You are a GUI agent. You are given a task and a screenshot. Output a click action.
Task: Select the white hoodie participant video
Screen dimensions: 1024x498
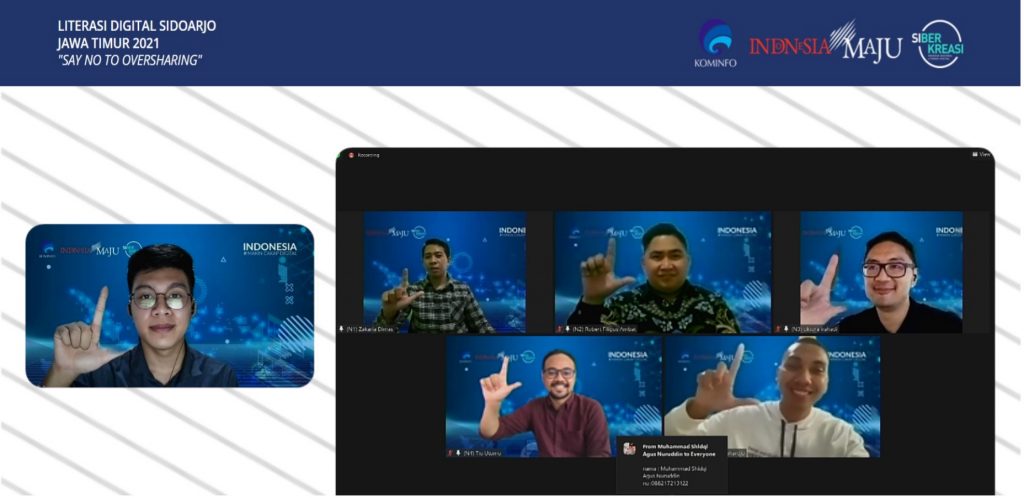(772, 396)
